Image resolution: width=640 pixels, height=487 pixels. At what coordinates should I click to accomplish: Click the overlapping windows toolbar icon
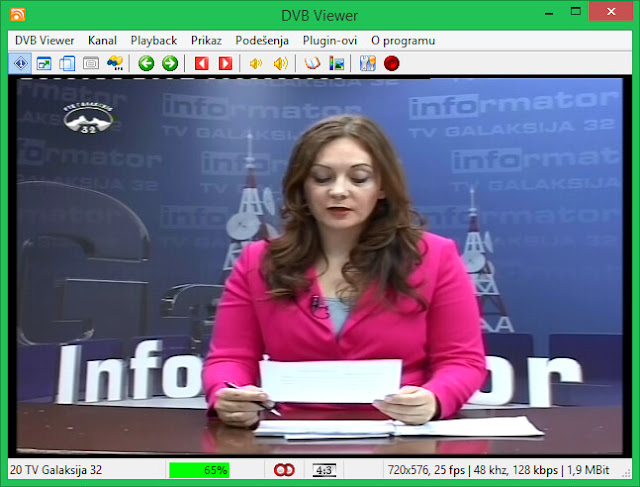[67, 63]
